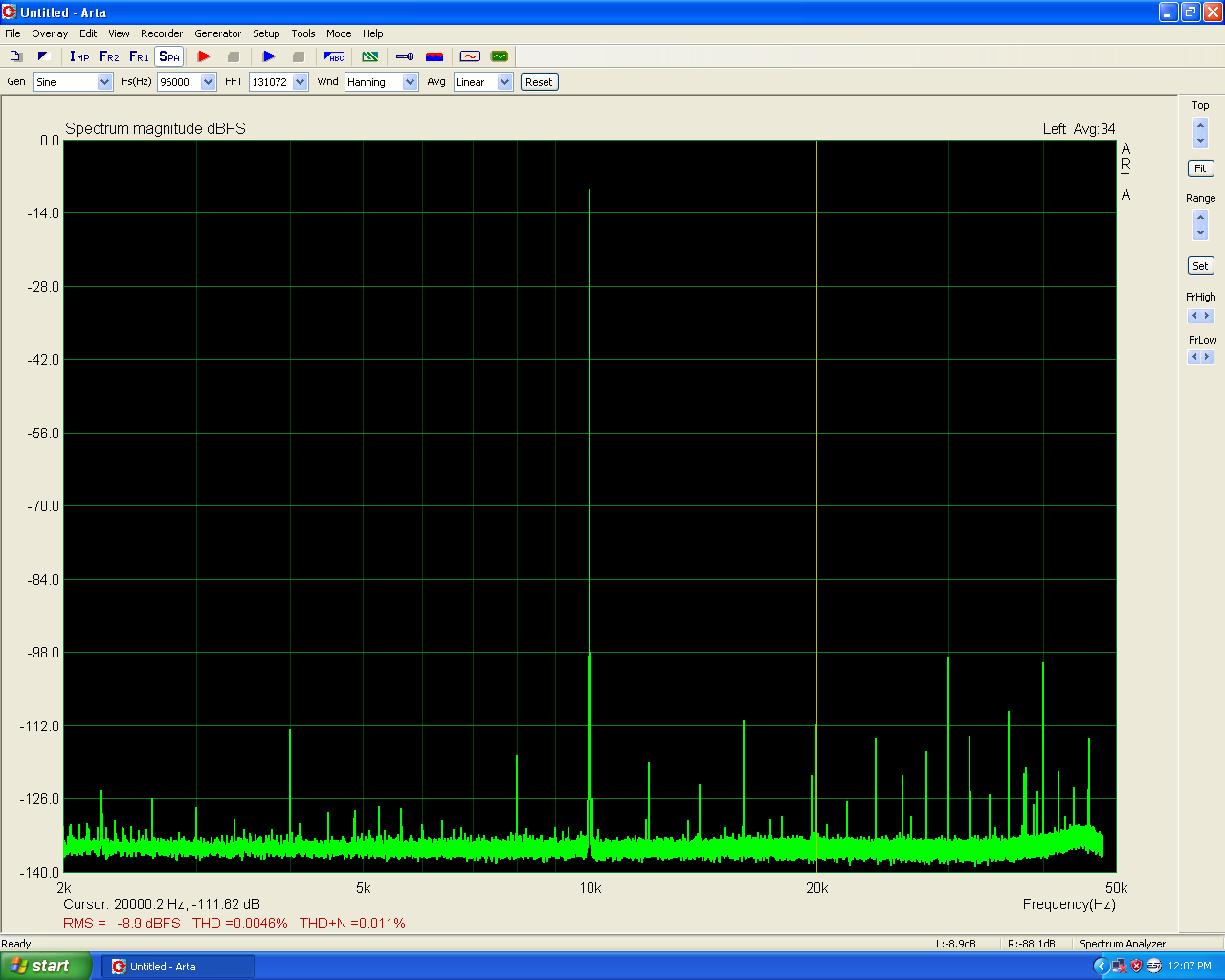
Task: Open the Recorder menu
Action: click(162, 33)
